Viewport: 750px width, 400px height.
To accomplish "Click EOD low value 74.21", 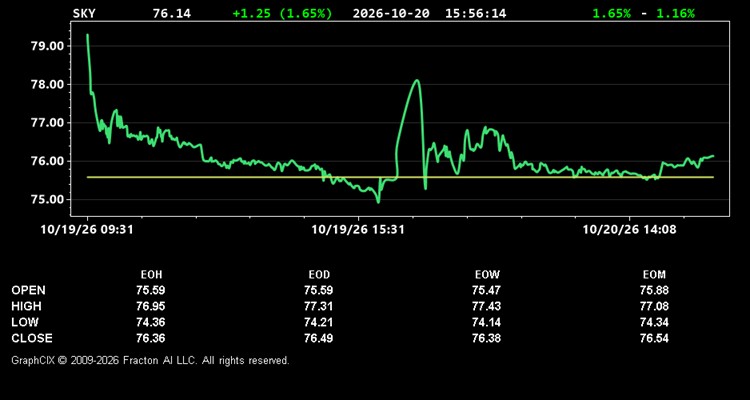I will pos(319,322).
